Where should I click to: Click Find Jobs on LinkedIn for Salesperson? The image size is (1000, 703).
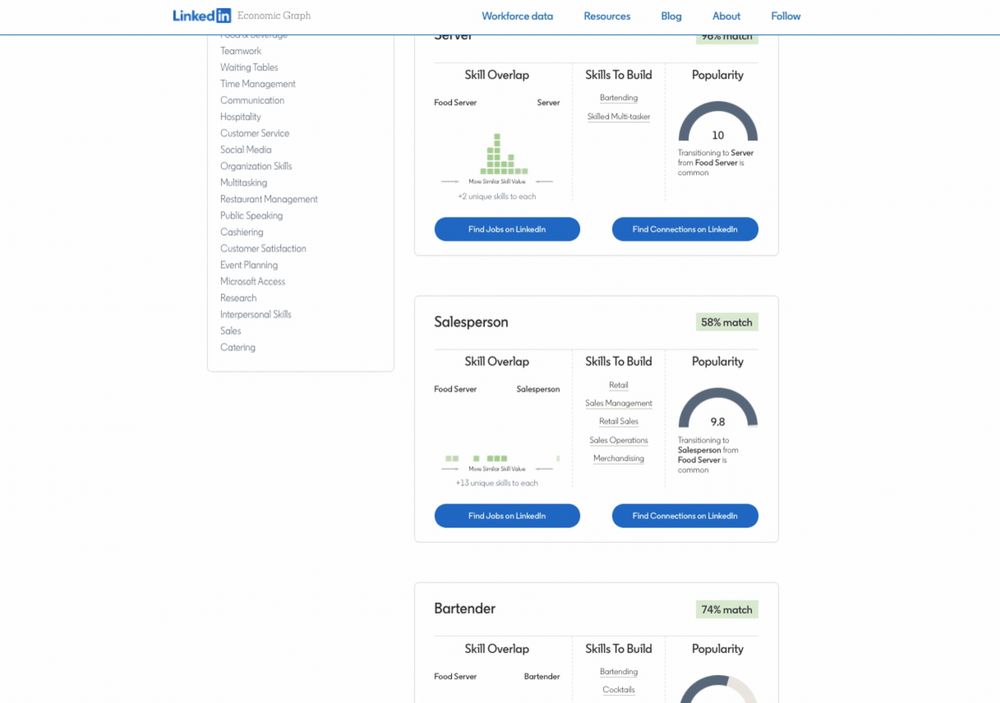click(x=507, y=515)
